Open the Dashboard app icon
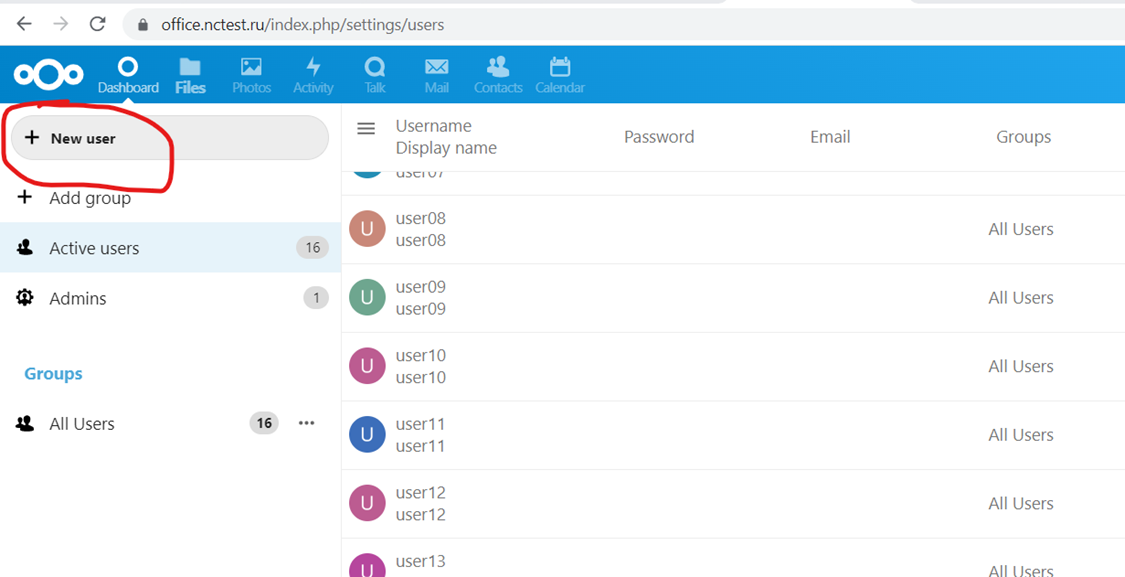 pos(128,74)
